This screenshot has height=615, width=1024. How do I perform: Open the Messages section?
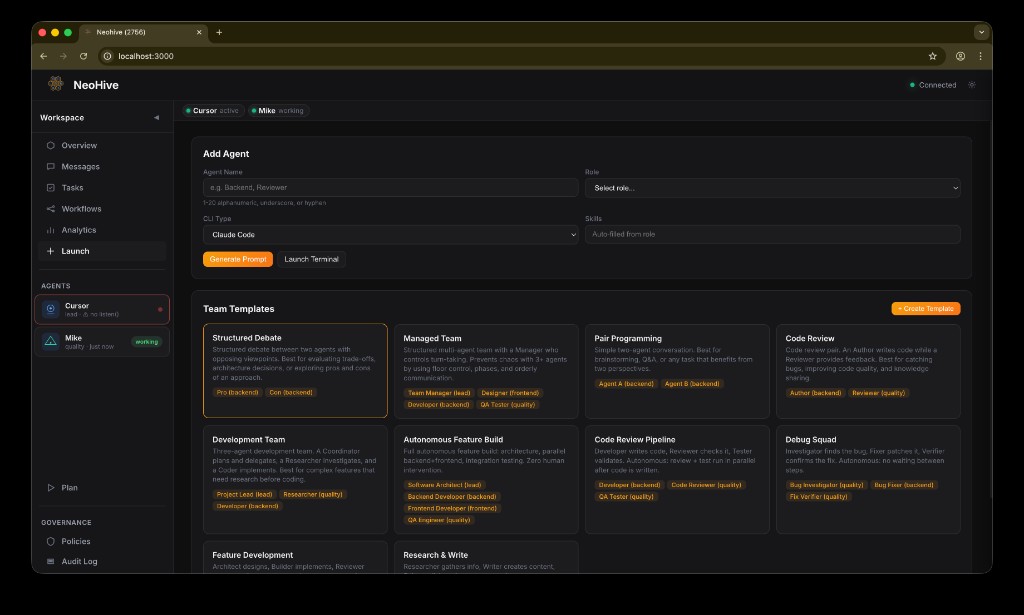coord(103,166)
